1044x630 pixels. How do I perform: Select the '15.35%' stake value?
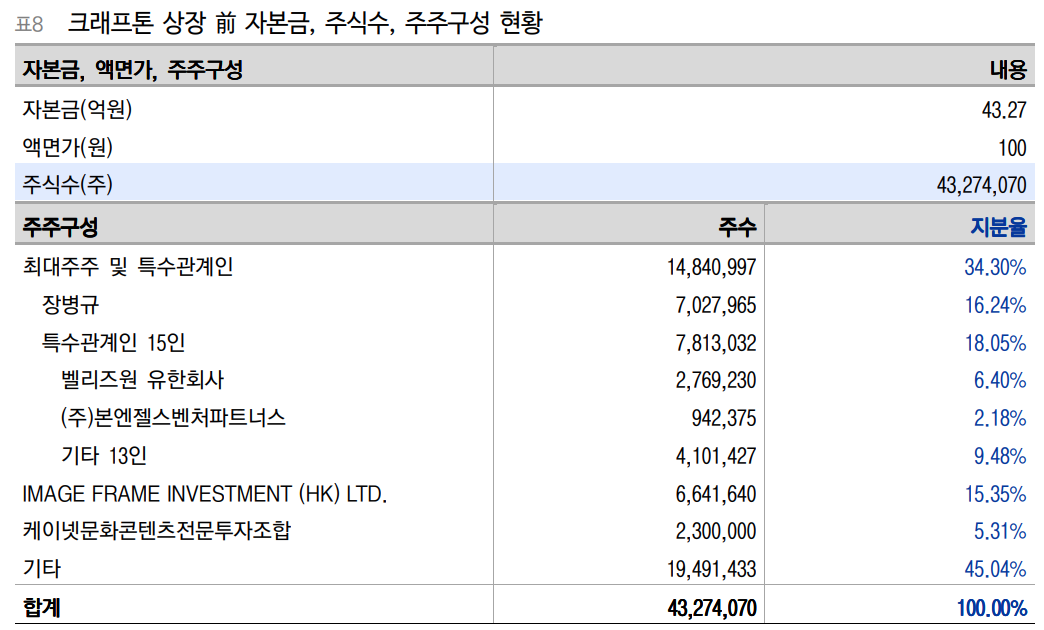click(x=995, y=495)
